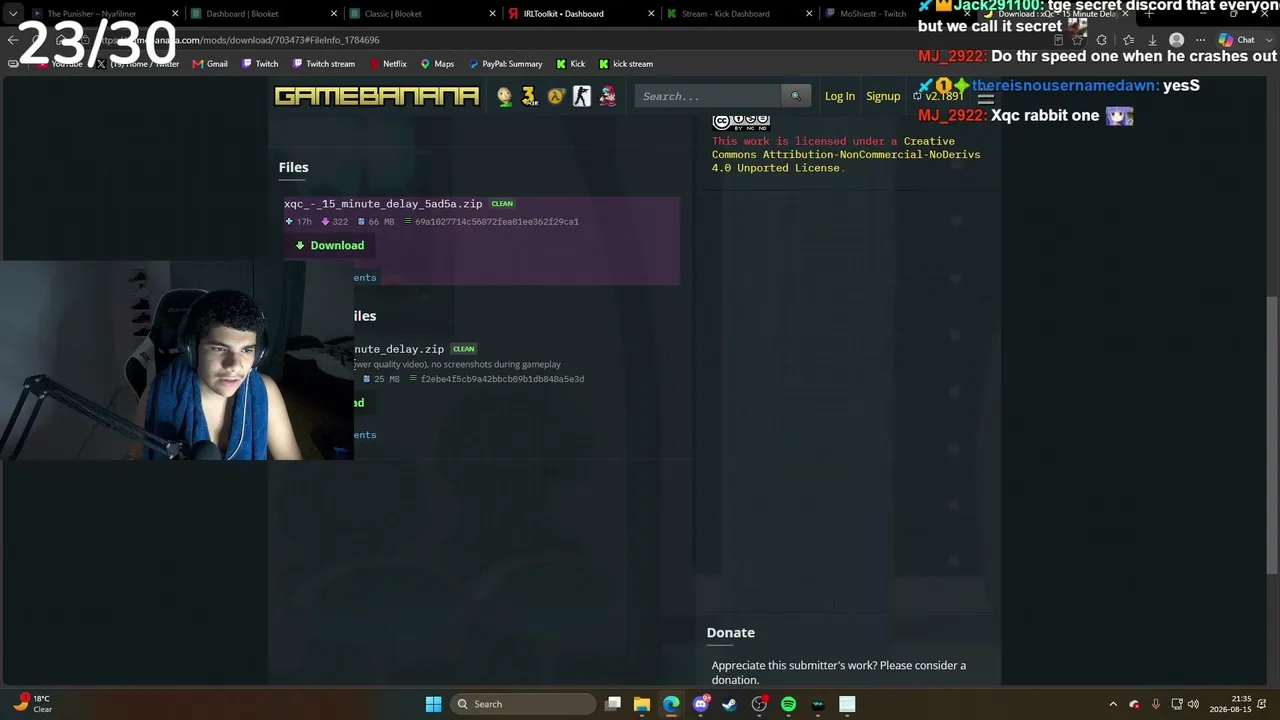Screen dimensions: 1280x720
Task: Click the 66 MB file size
Action: point(376,222)
